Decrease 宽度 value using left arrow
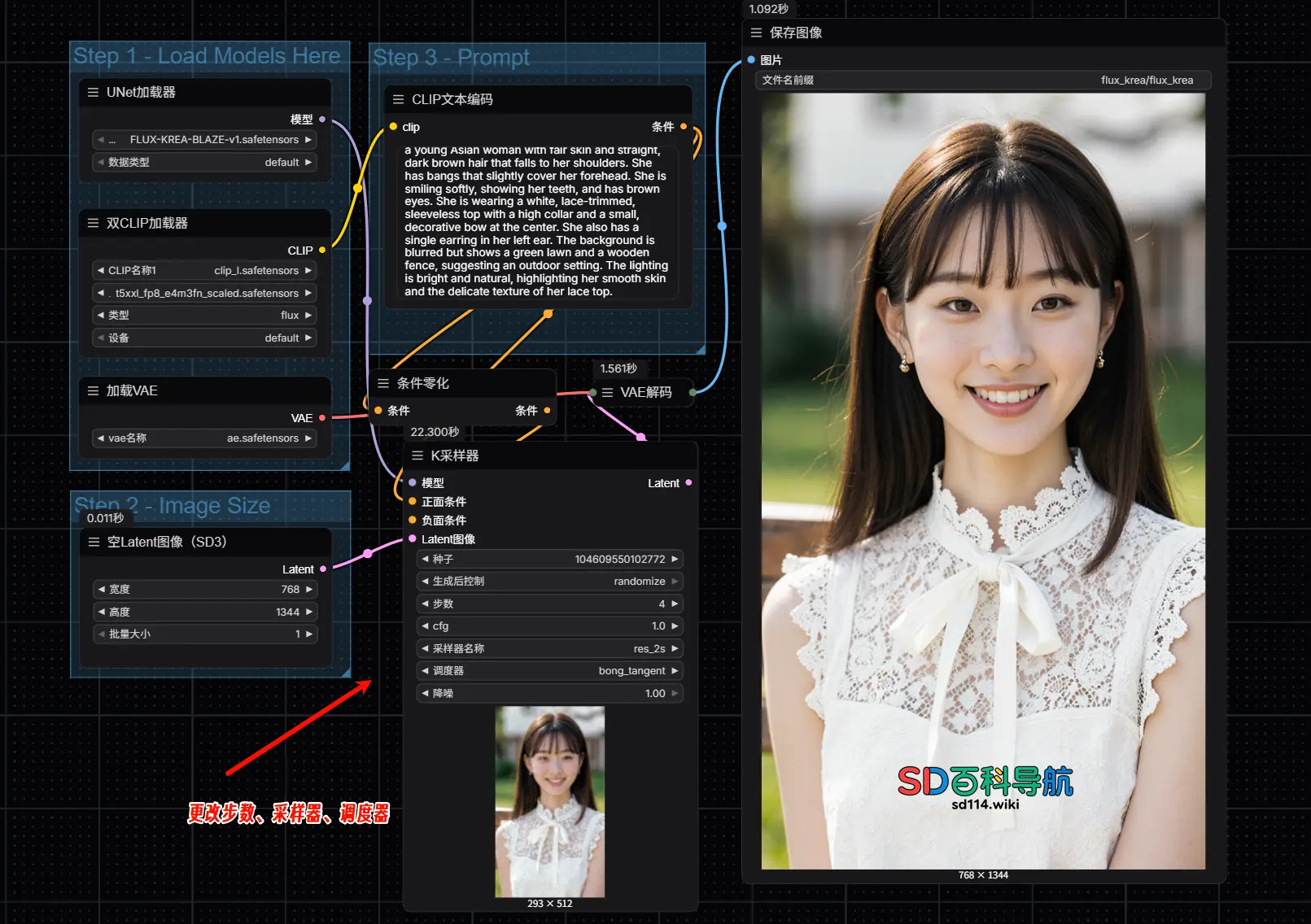This screenshot has height=924, width=1311. (x=101, y=590)
